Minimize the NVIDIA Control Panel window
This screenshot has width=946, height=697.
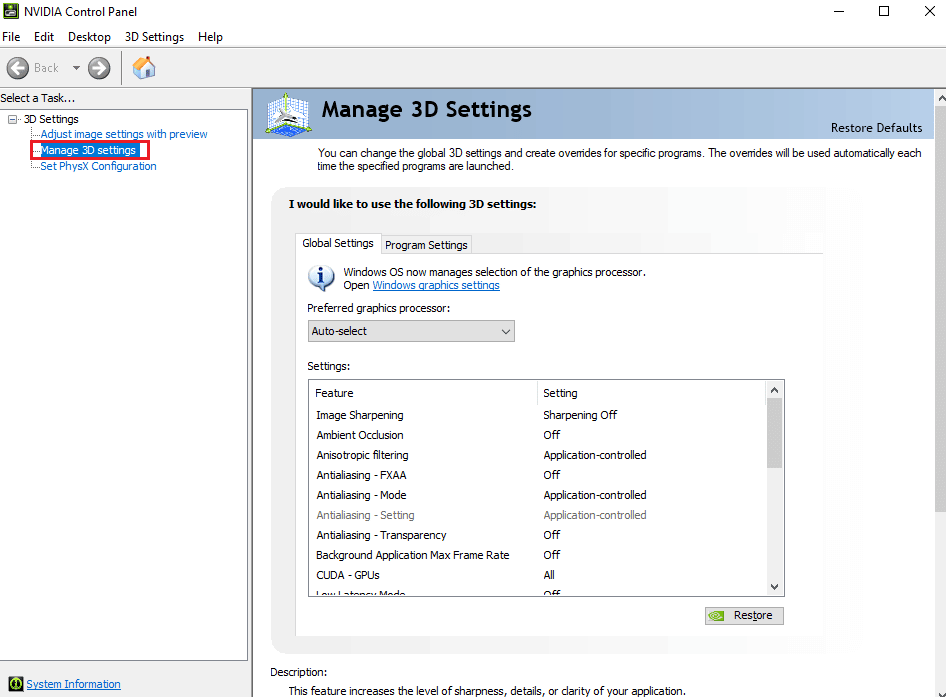click(839, 11)
